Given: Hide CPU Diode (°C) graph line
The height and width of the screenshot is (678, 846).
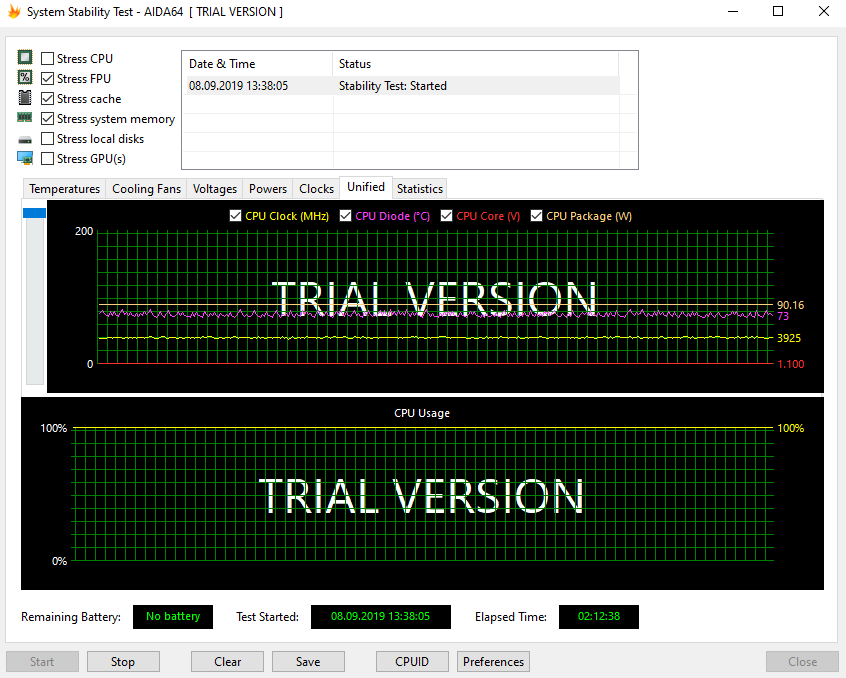Looking at the screenshot, I should point(345,216).
